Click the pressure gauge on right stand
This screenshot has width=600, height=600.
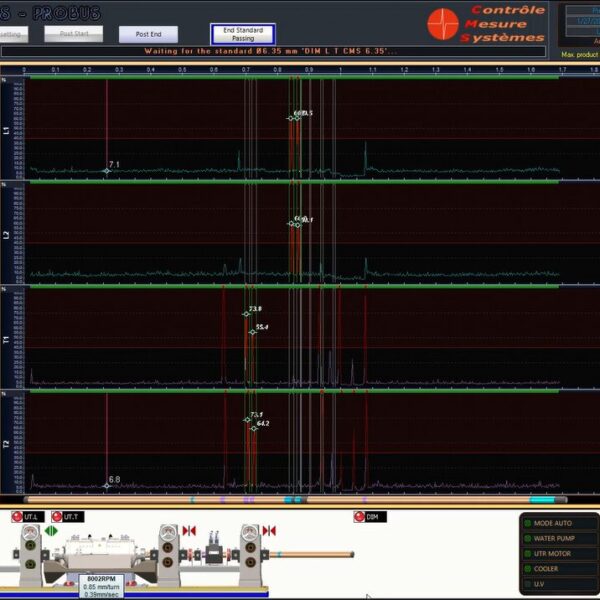point(250,531)
